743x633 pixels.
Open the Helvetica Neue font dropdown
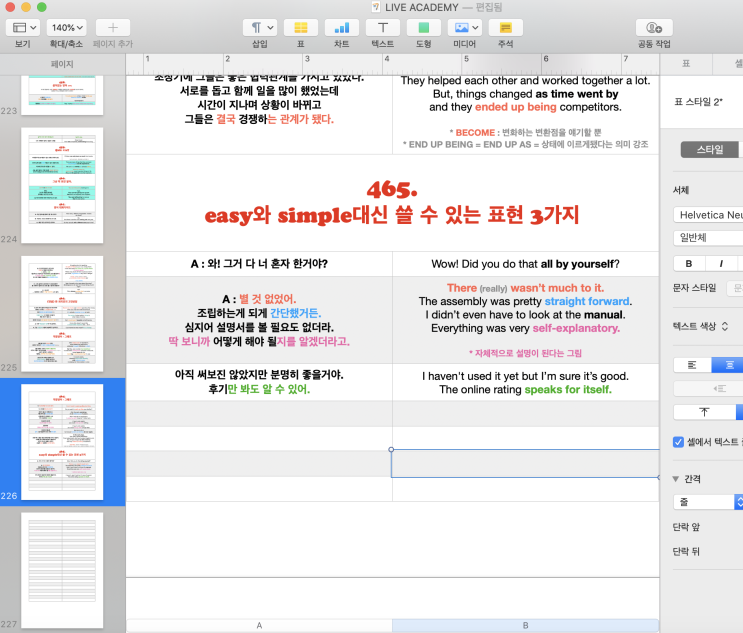(x=708, y=215)
